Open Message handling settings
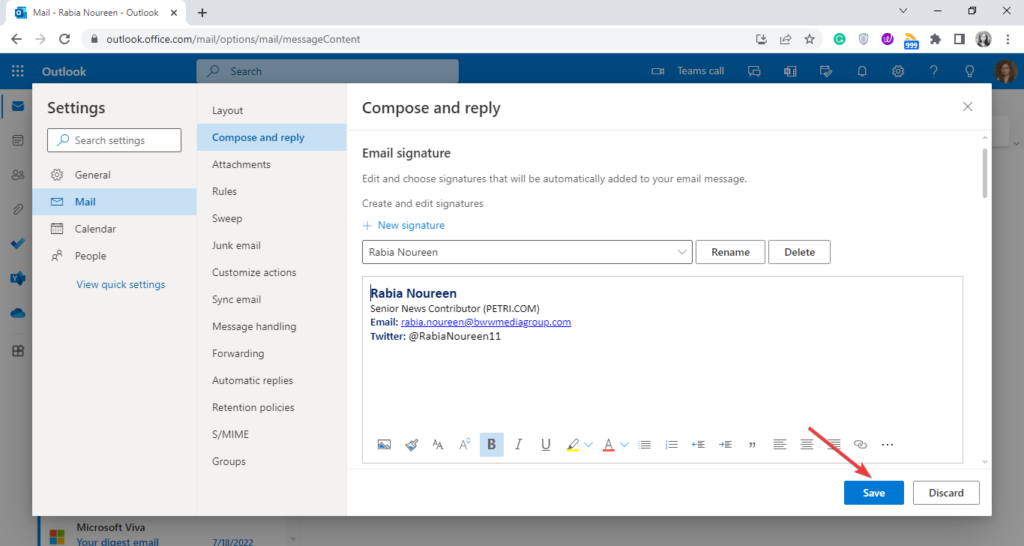 (272, 327)
